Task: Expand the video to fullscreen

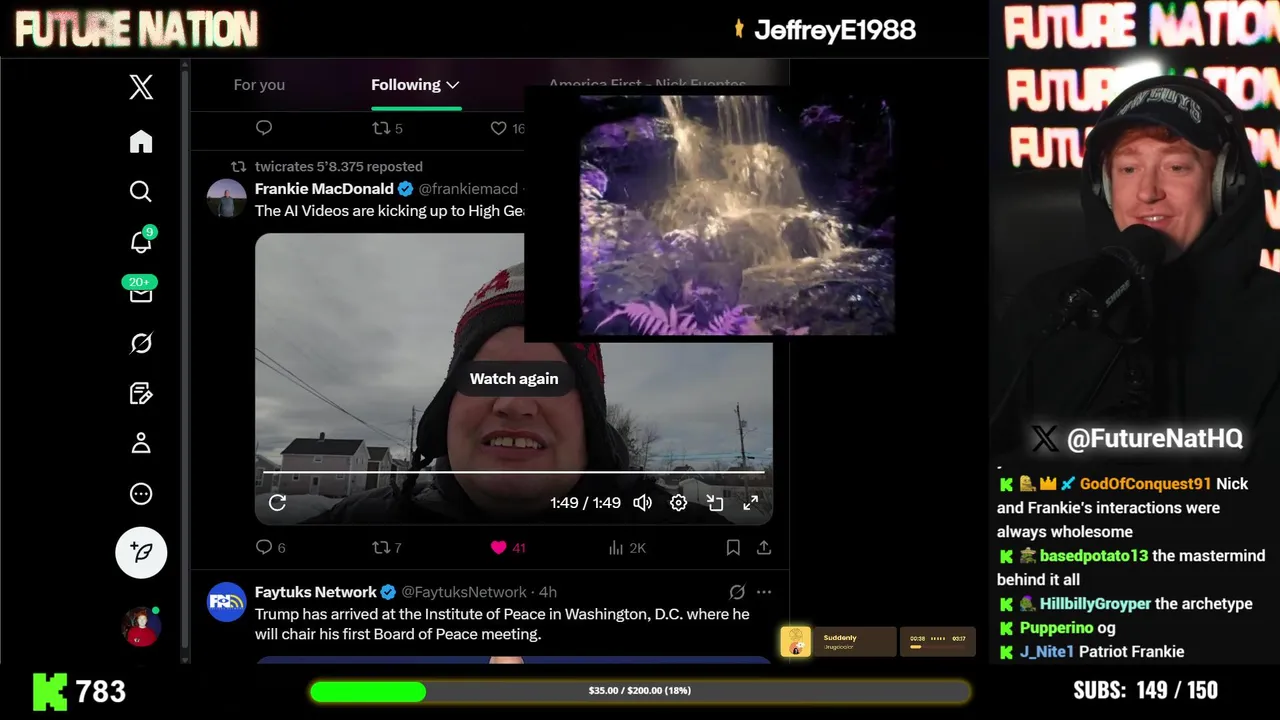Action: tap(751, 503)
